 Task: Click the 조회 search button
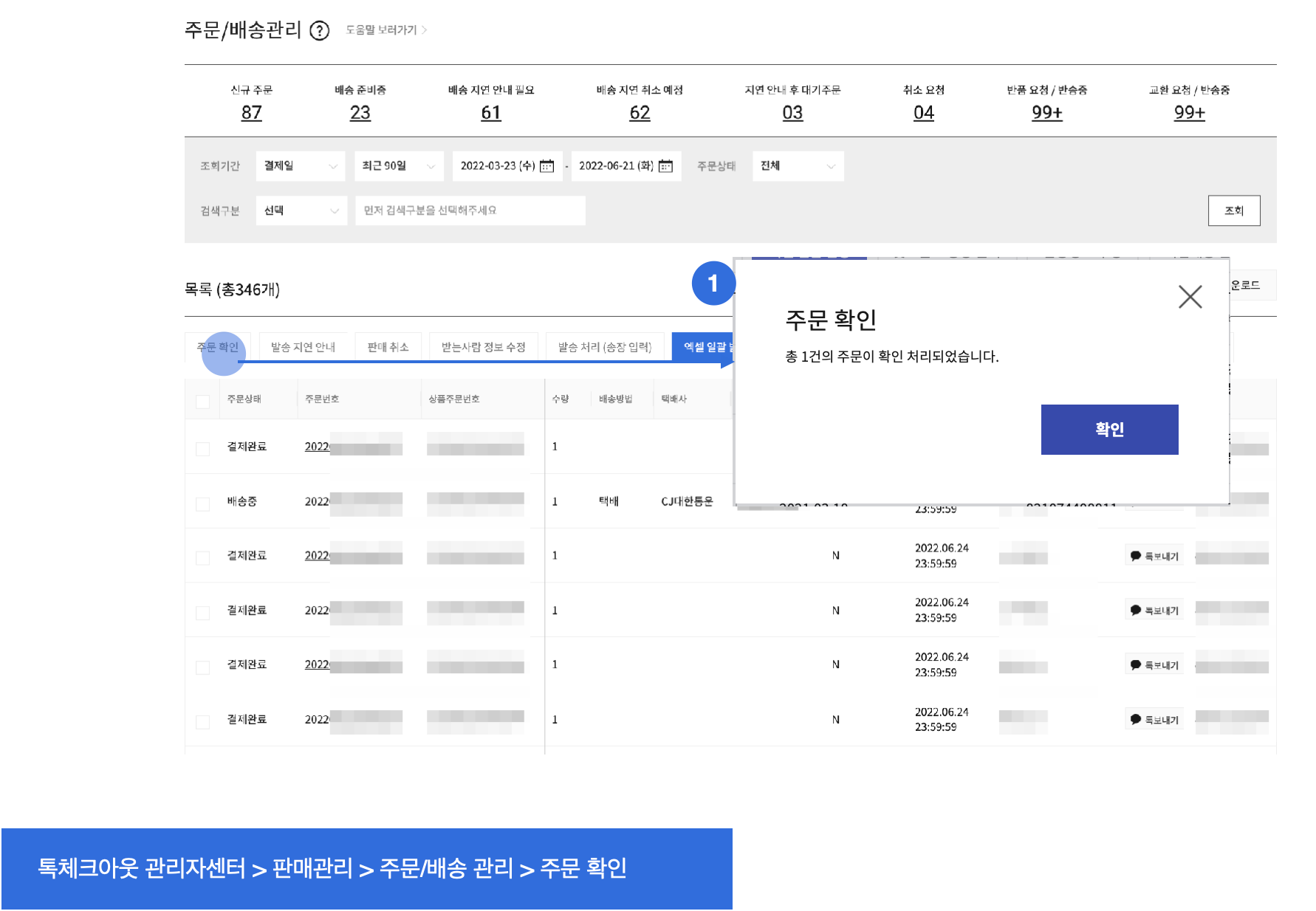click(x=1233, y=211)
